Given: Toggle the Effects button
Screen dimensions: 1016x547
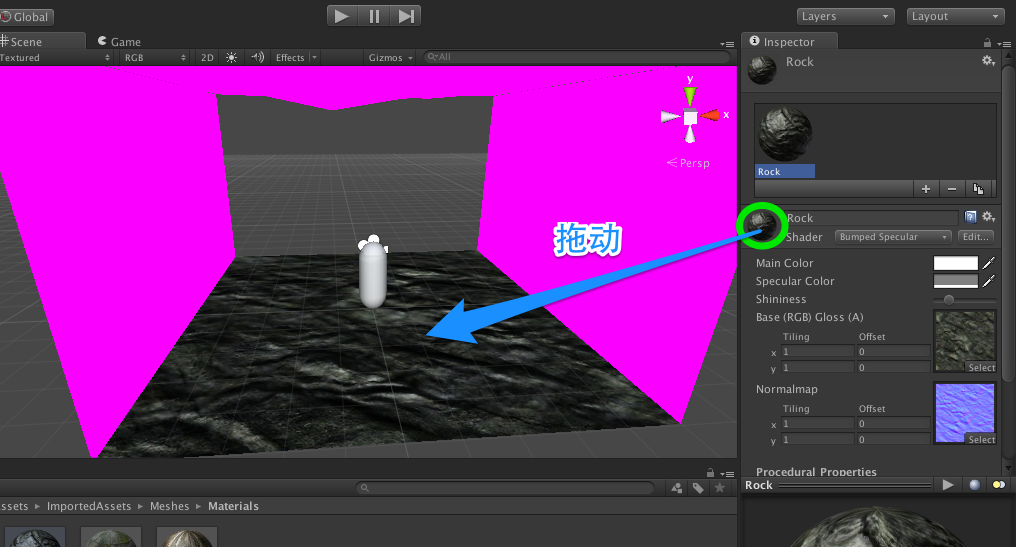Looking at the screenshot, I should [x=290, y=58].
